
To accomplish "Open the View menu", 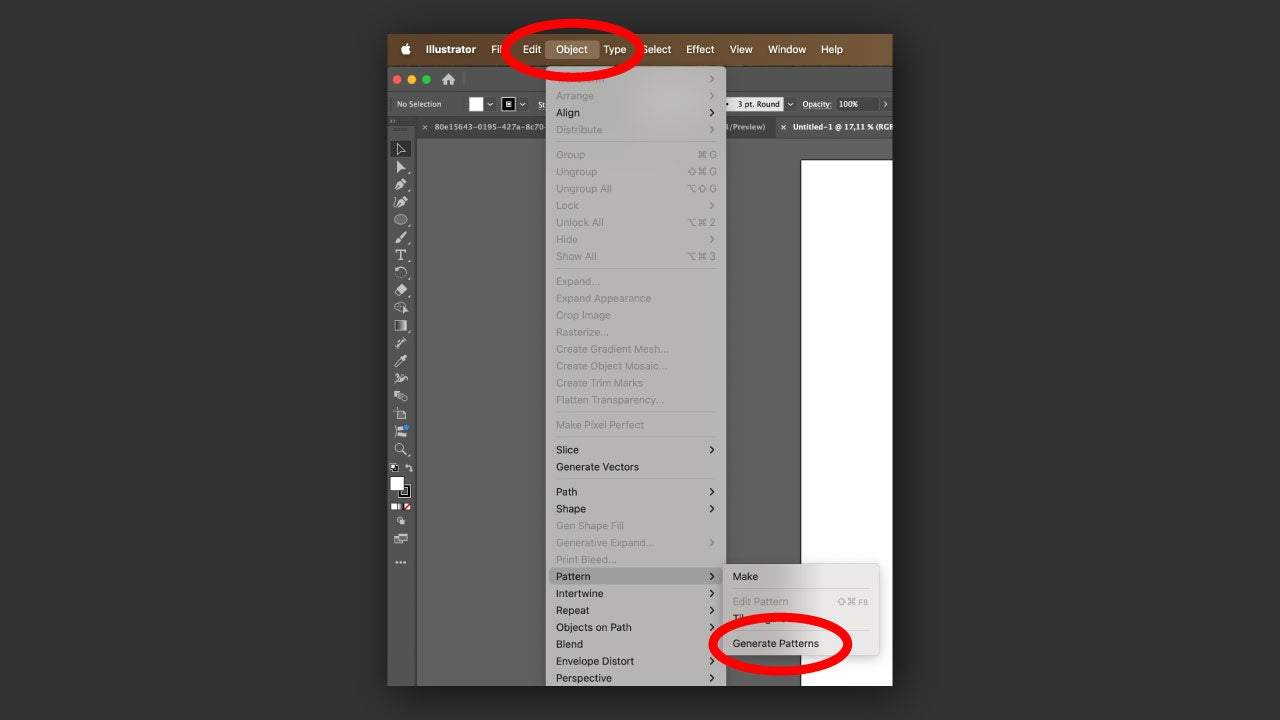I will (741, 49).
